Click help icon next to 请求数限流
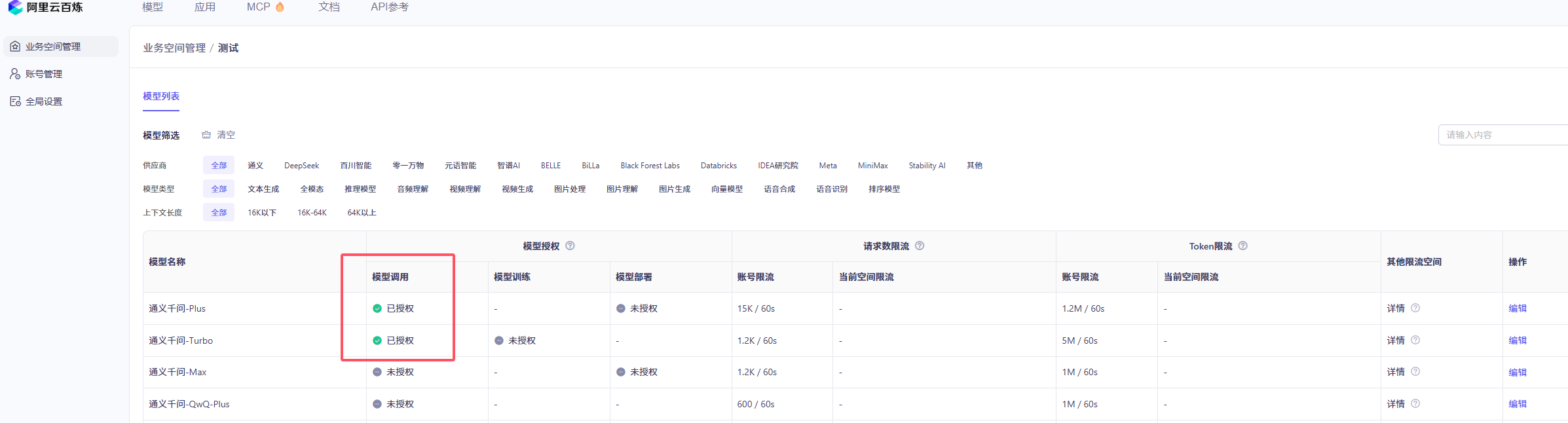This screenshot has height=423, width=1568. (x=920, y=246)
